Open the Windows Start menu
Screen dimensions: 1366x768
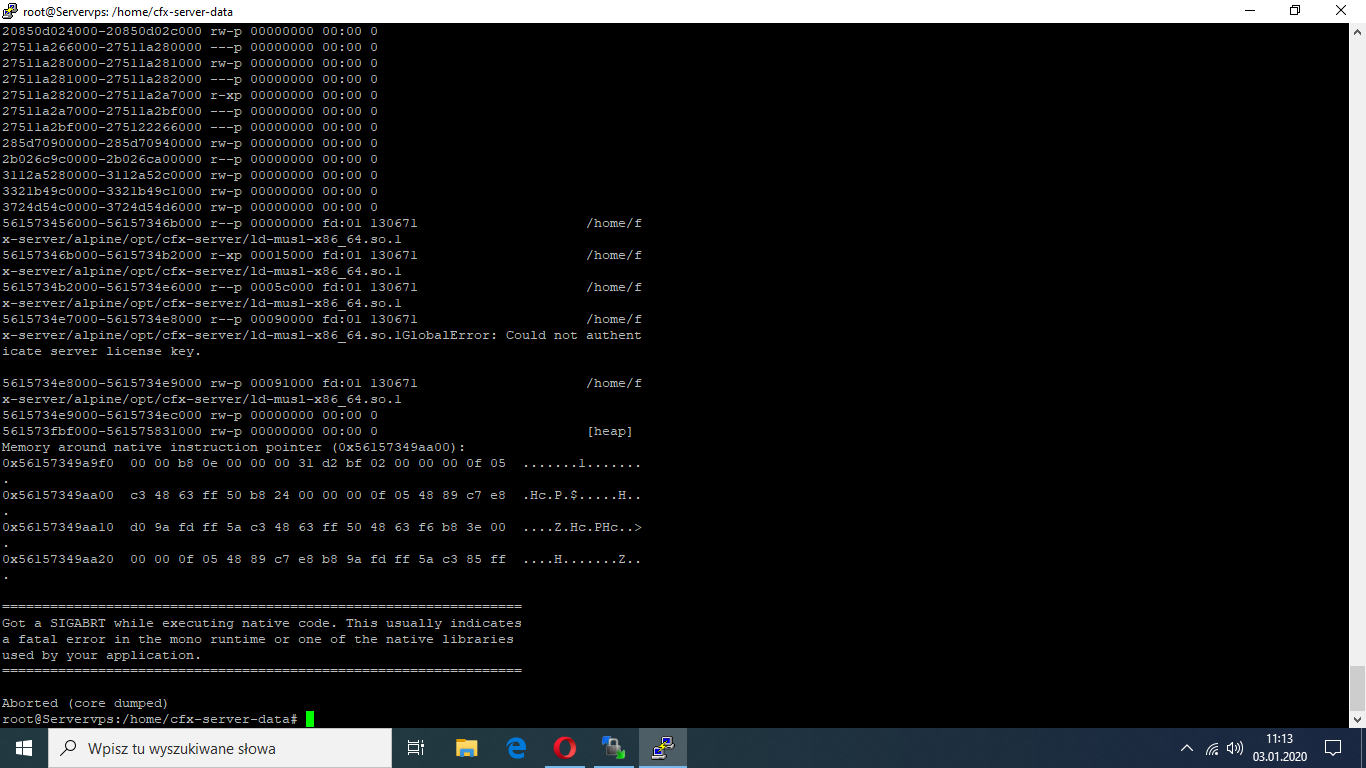point(24,748)
